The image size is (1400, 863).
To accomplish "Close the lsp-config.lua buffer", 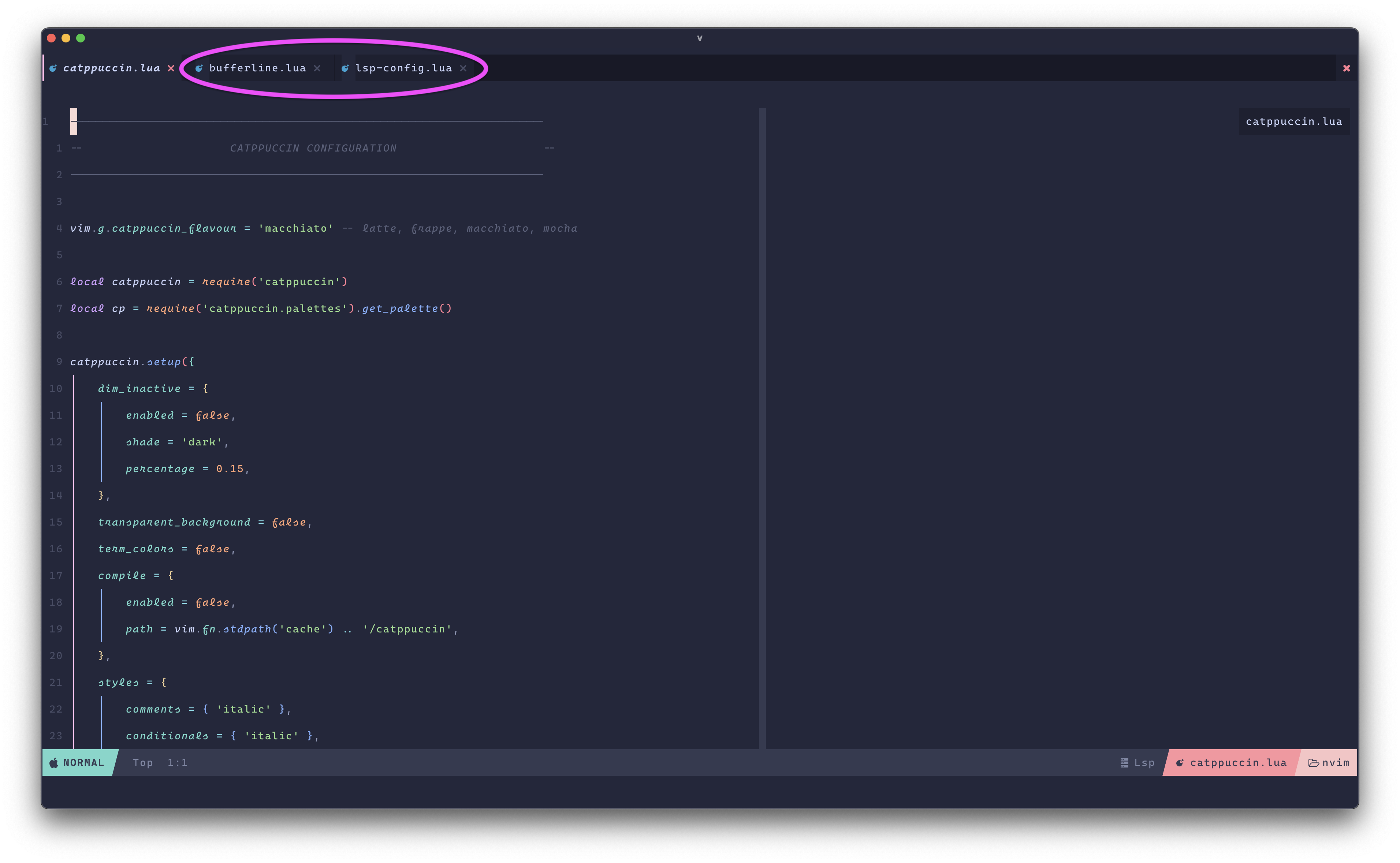I will pyautogui.click(x=463, y=68).
